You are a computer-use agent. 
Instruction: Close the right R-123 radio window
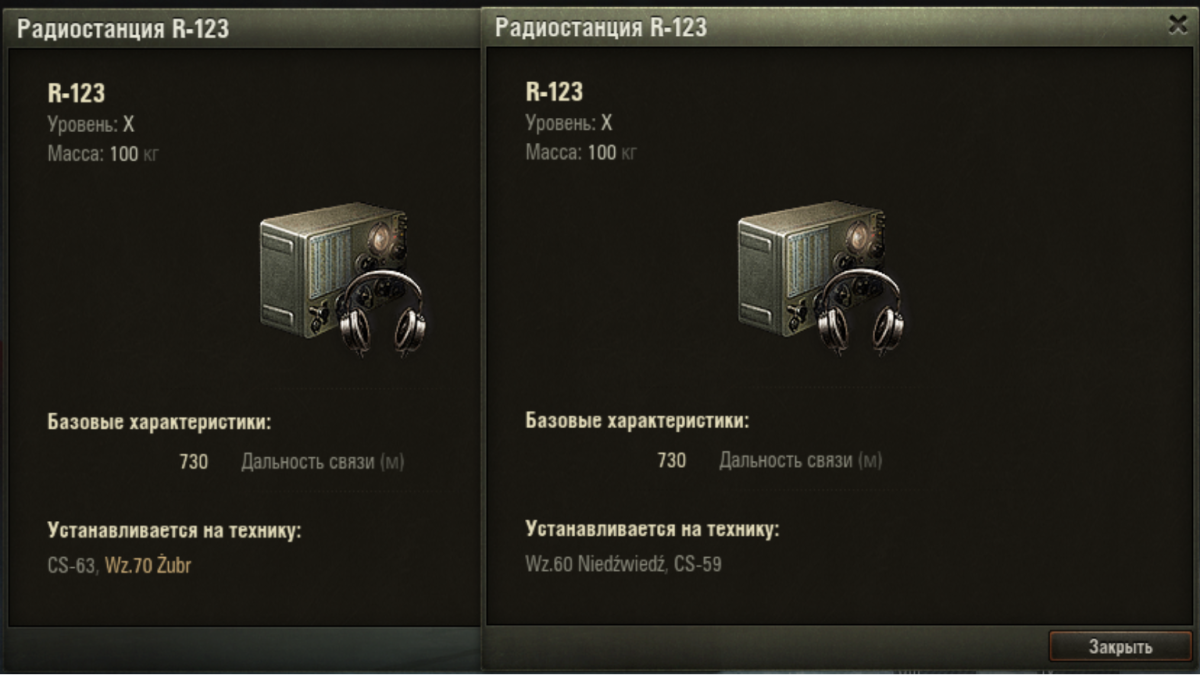(x=1177, y=27)
